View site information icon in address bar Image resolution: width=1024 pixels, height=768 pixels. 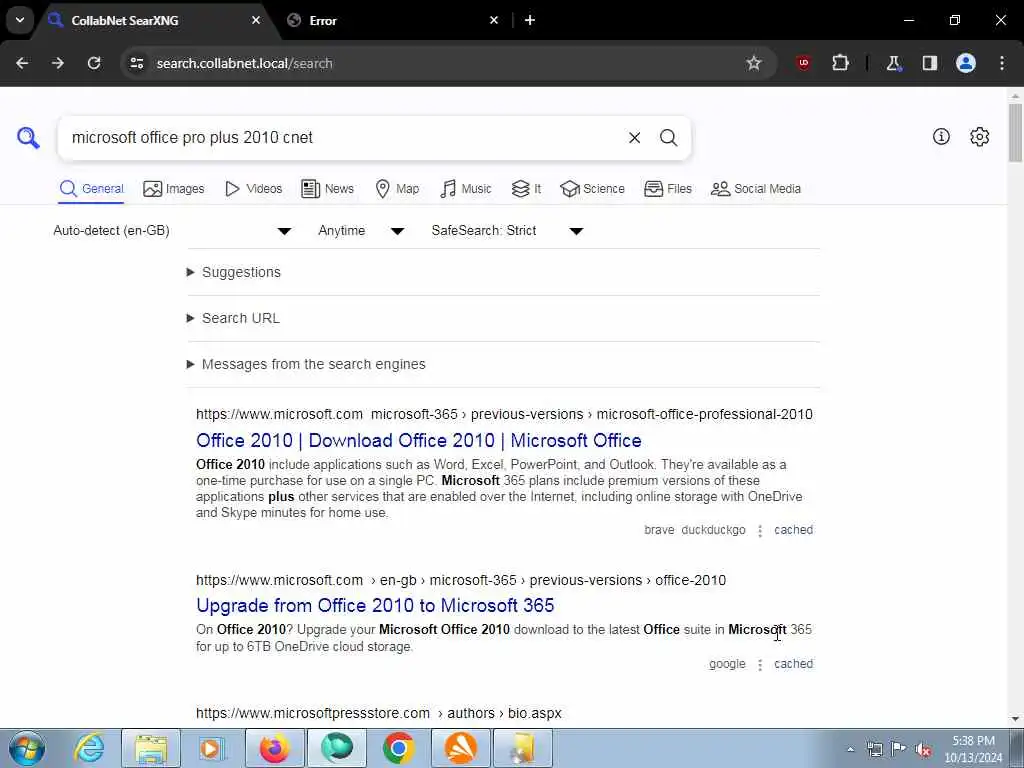click(136, 63)
